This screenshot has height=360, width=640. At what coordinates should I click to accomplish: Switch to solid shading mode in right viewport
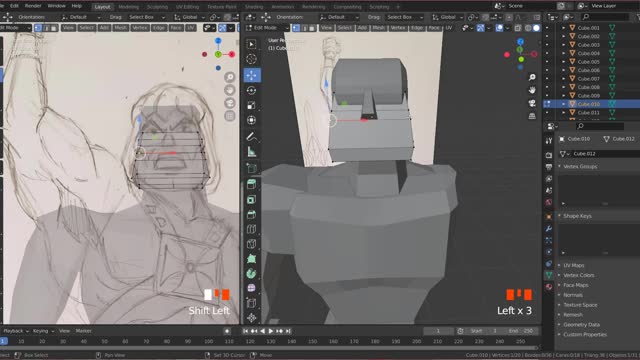(536, 28)
